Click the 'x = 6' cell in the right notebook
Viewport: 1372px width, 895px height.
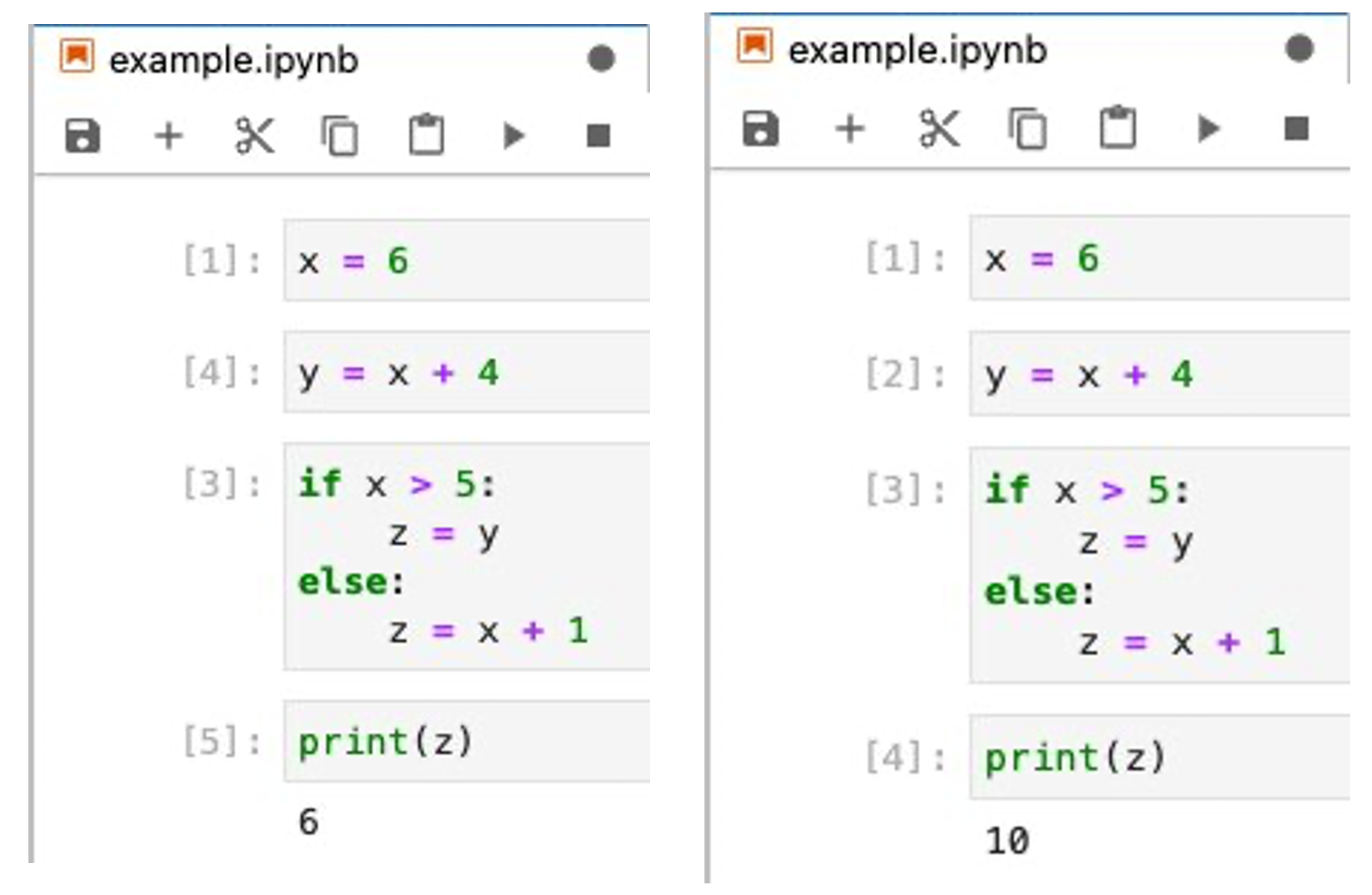[1158, 258]
